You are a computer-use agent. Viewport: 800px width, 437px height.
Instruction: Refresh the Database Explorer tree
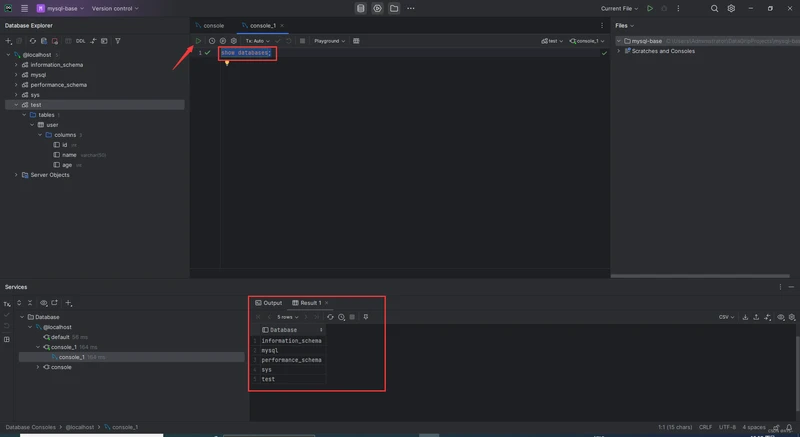pos(33,41)
